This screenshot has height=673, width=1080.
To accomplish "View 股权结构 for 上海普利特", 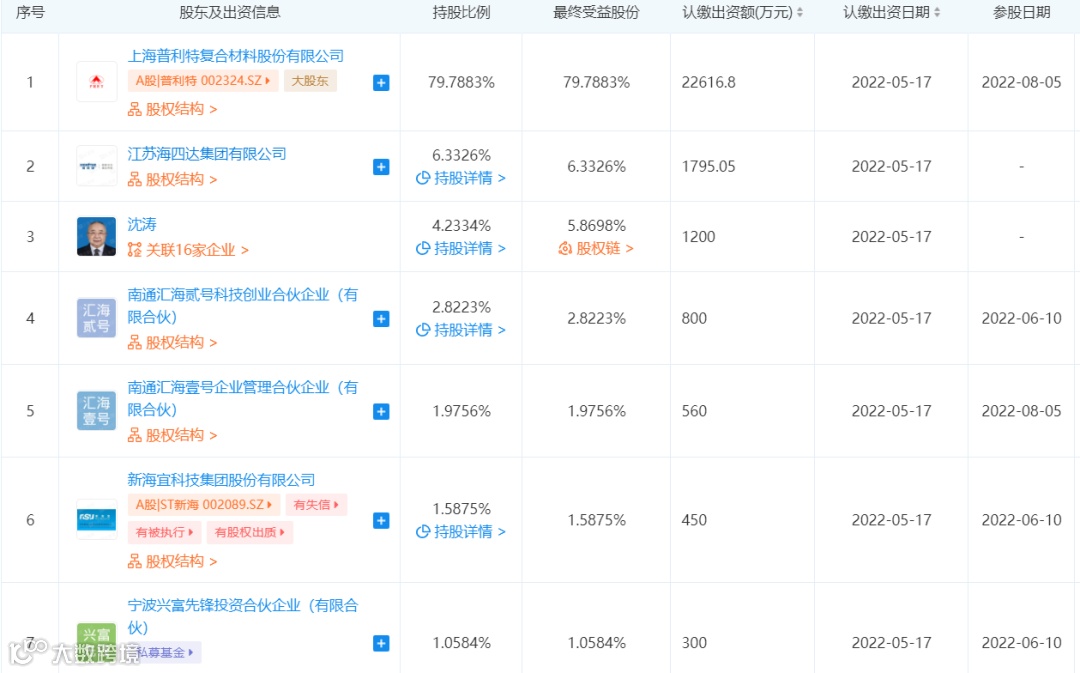I will (x=172, y=109).
